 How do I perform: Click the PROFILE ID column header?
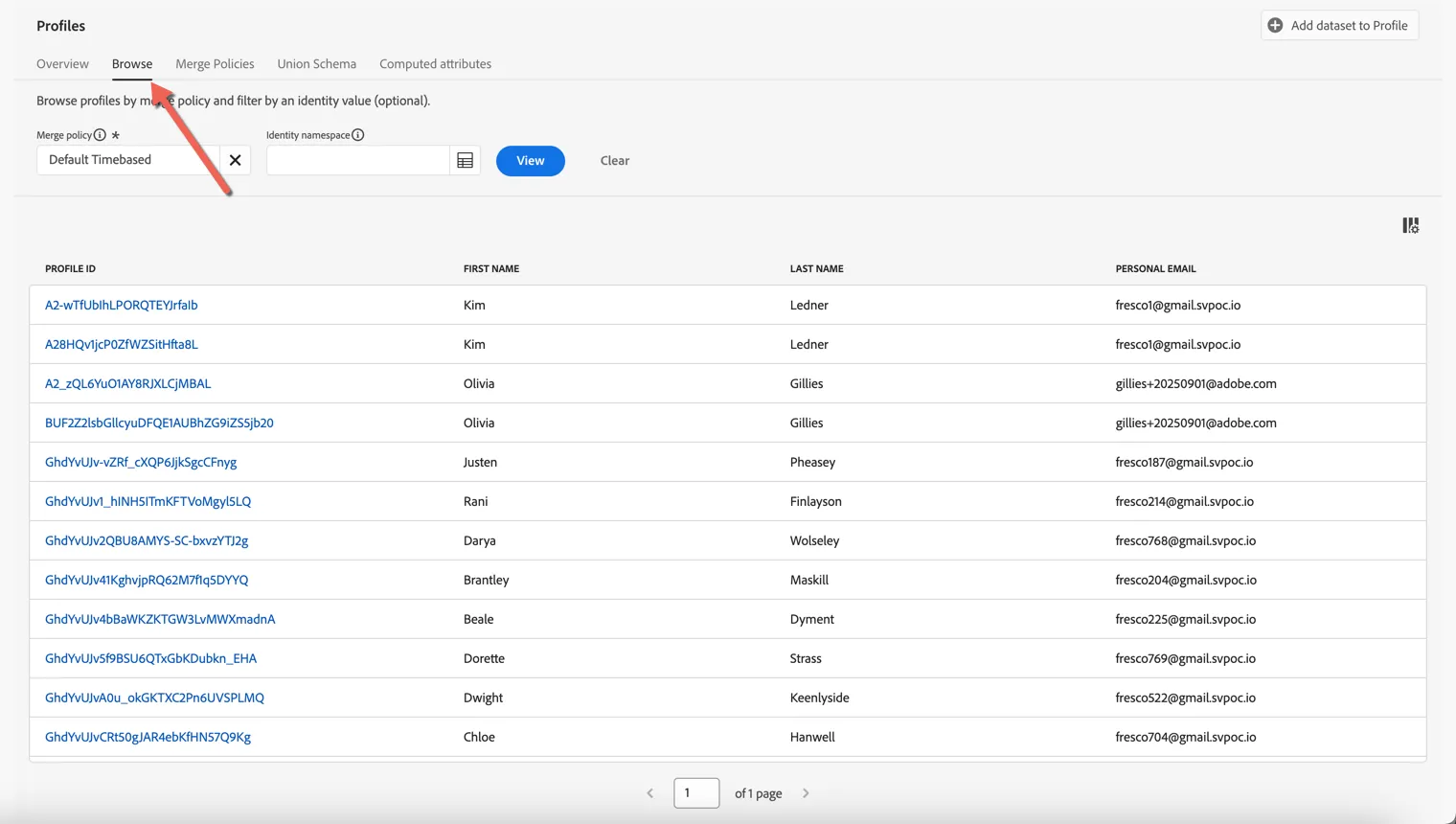(x=71, y=269)
